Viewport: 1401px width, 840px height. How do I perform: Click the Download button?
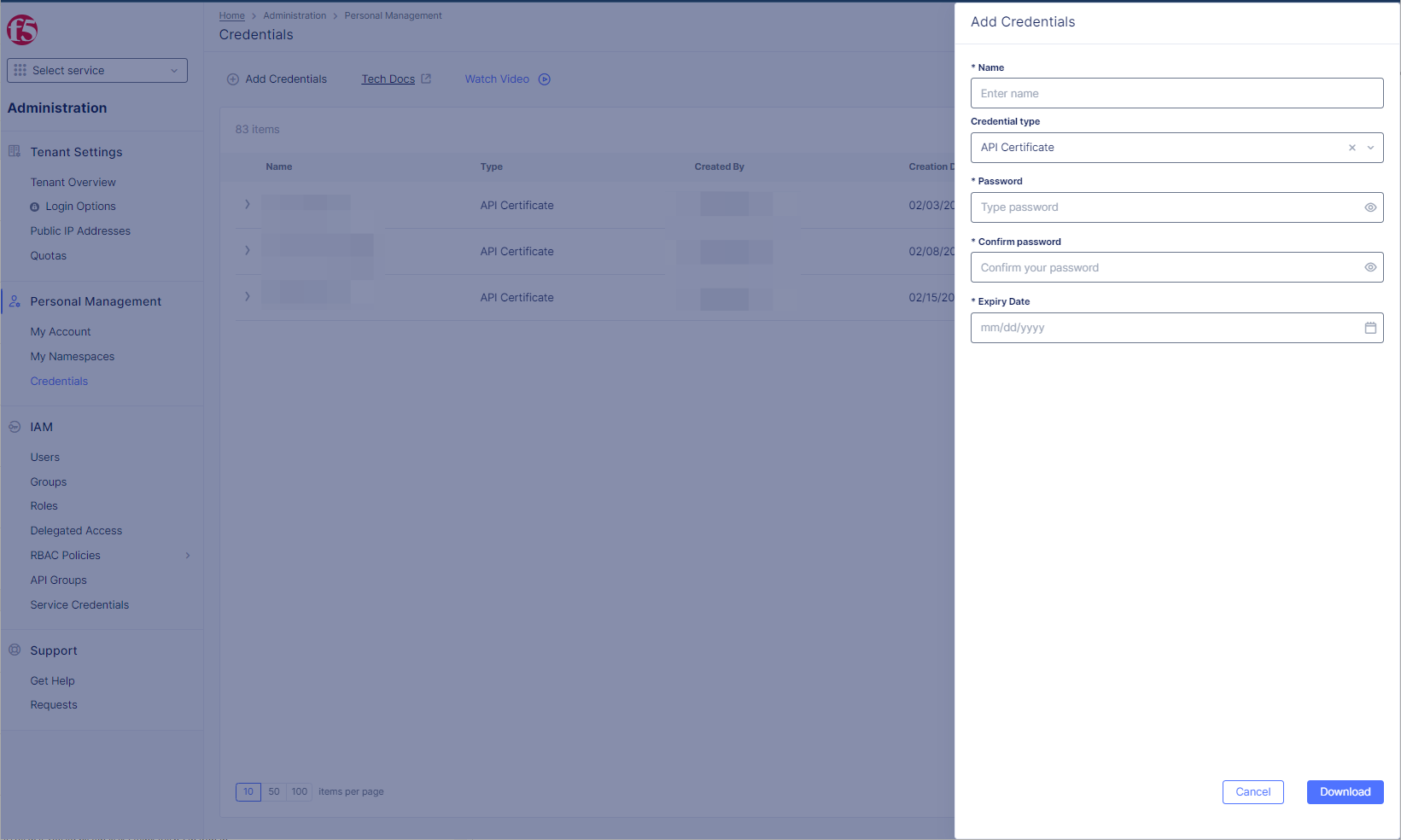[1344, 792]
